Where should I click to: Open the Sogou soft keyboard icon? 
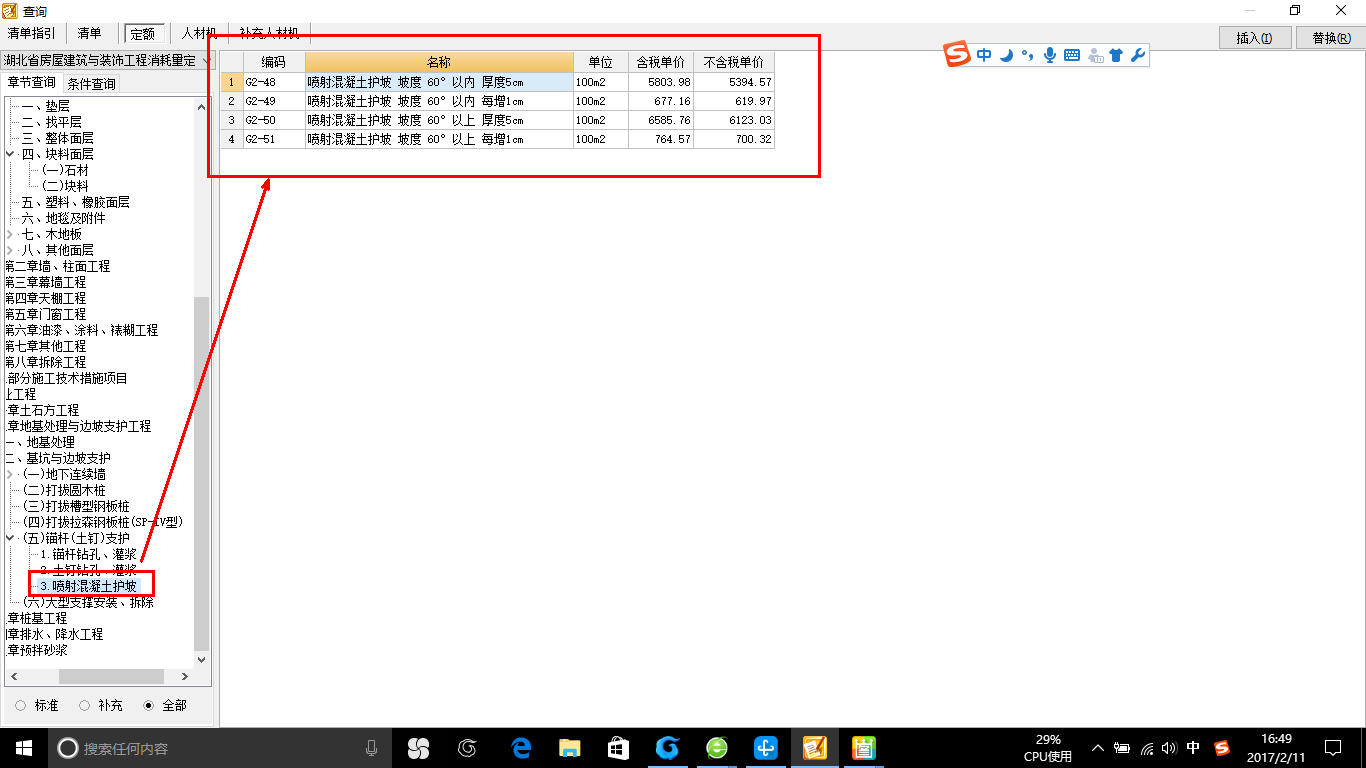coord(1072,55)
